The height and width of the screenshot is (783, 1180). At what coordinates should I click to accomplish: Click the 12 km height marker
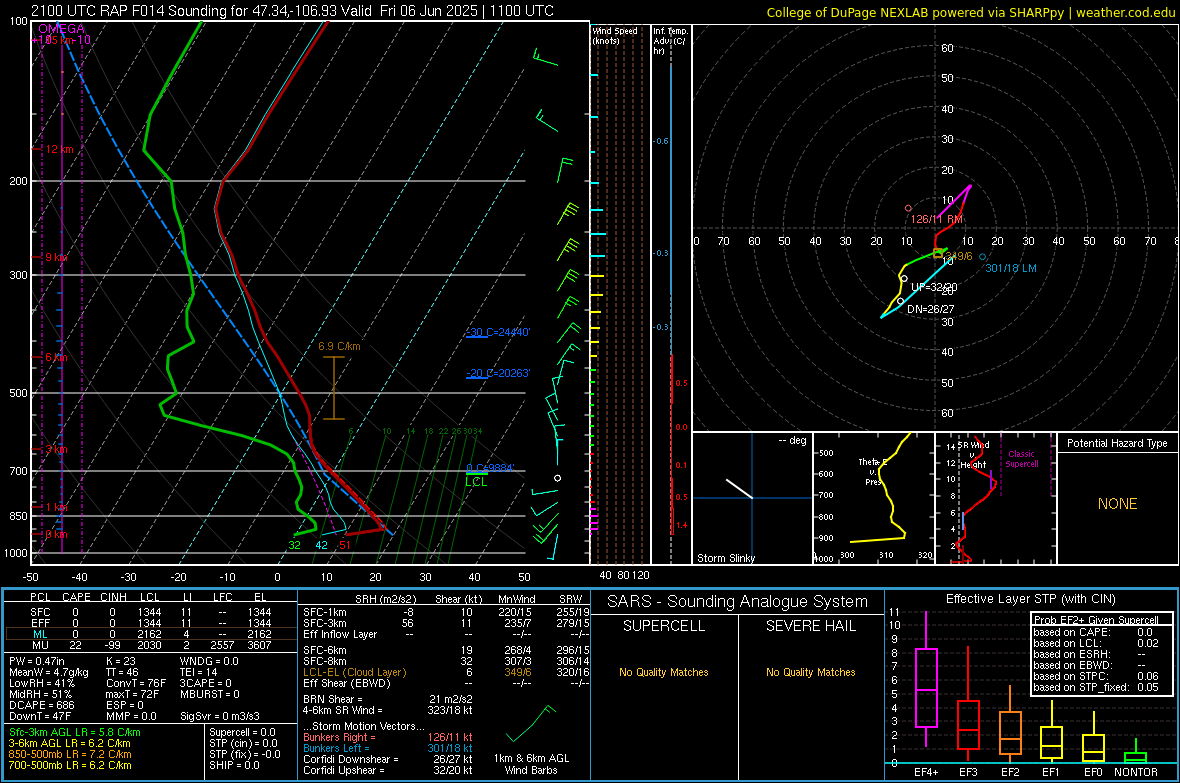59,149
